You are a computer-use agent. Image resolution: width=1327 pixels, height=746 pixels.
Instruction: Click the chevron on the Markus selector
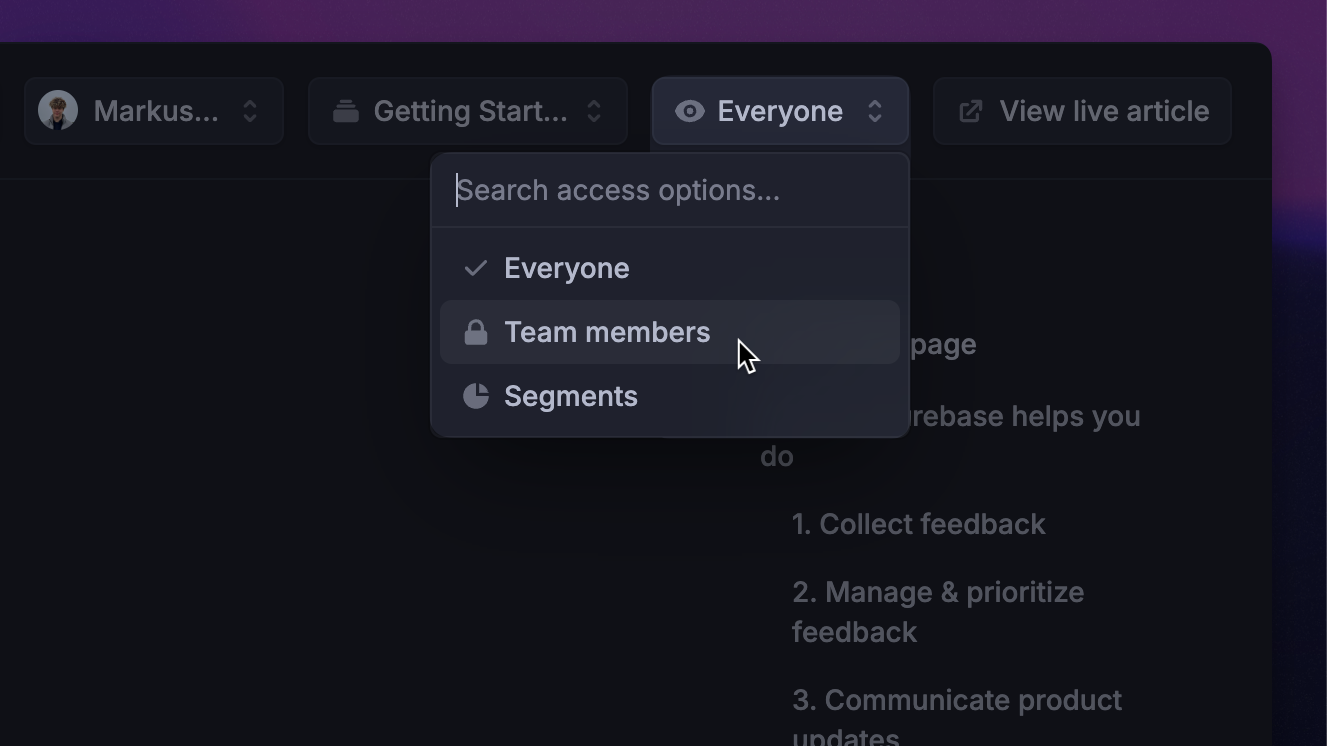[x=250, y=111]
